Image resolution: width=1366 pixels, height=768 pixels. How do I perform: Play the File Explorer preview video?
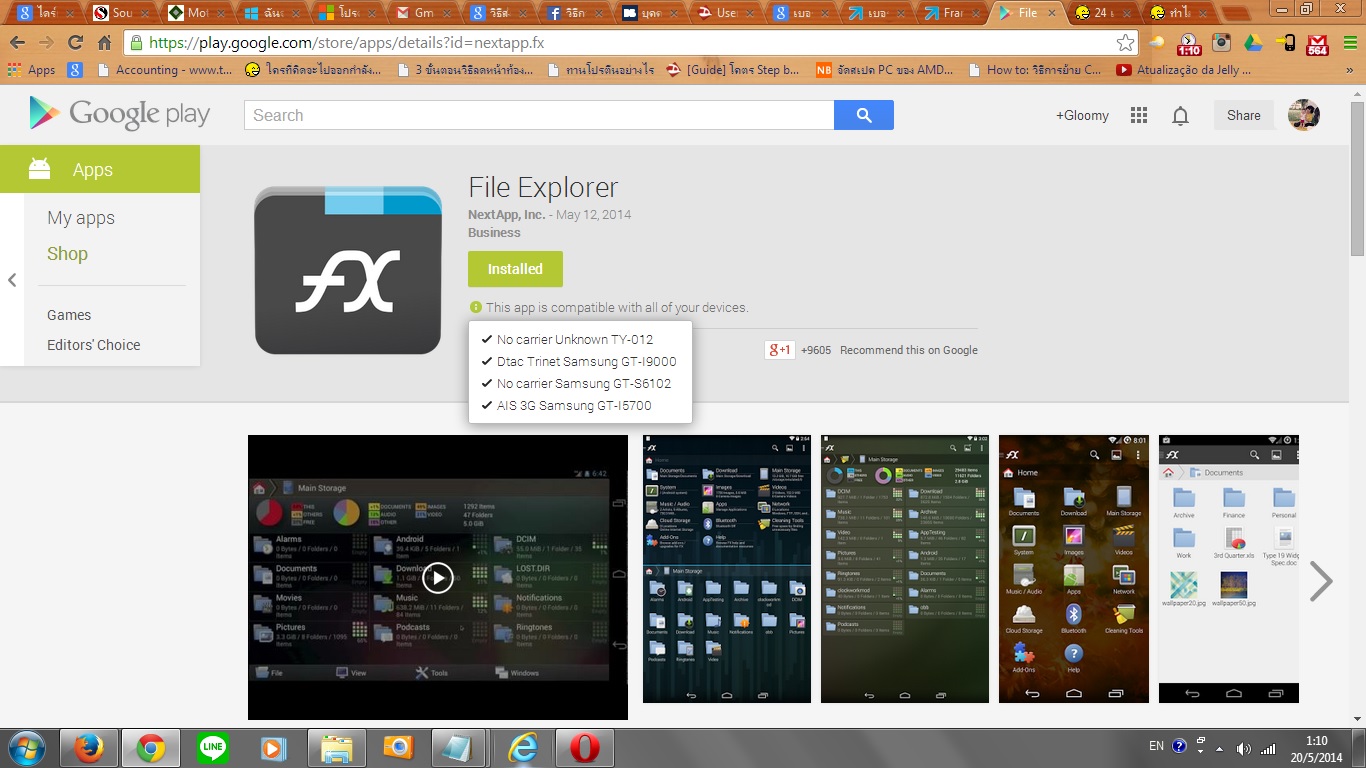pos(438,577)
